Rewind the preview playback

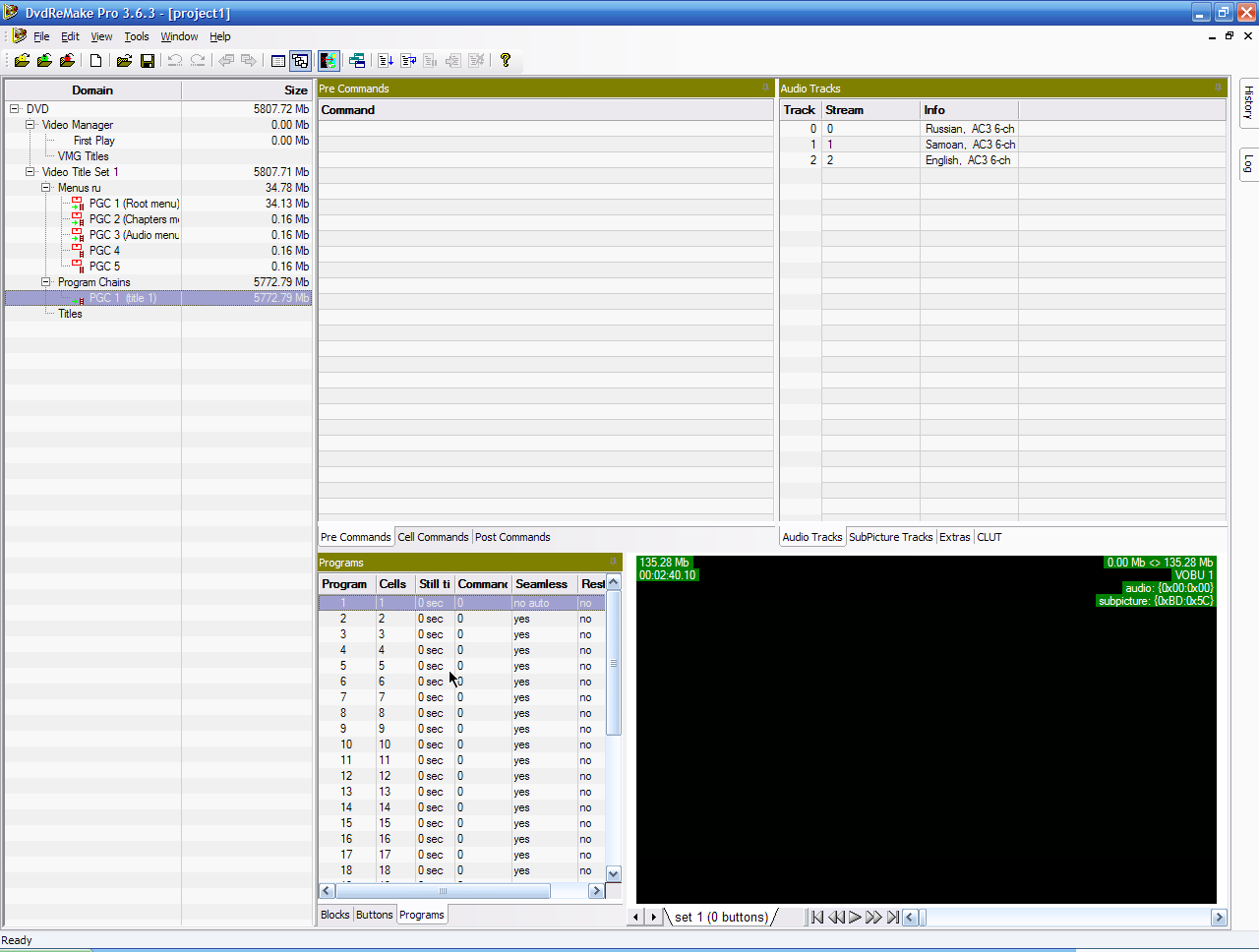tap(836, 917)
